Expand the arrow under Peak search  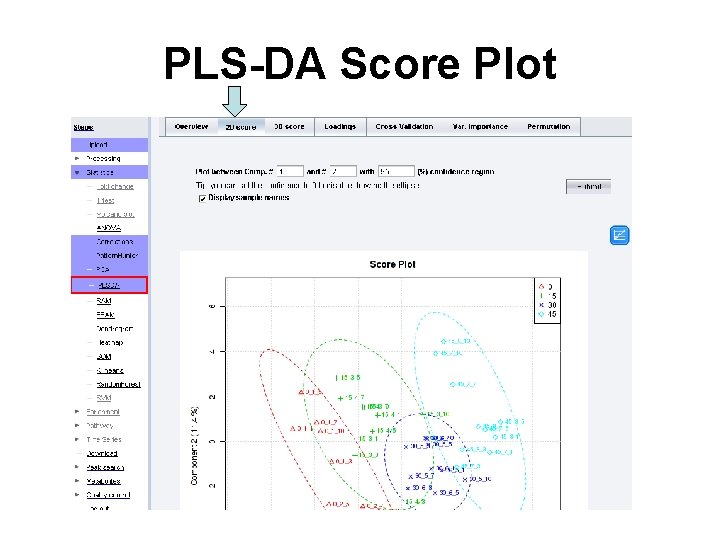(77, 481)
